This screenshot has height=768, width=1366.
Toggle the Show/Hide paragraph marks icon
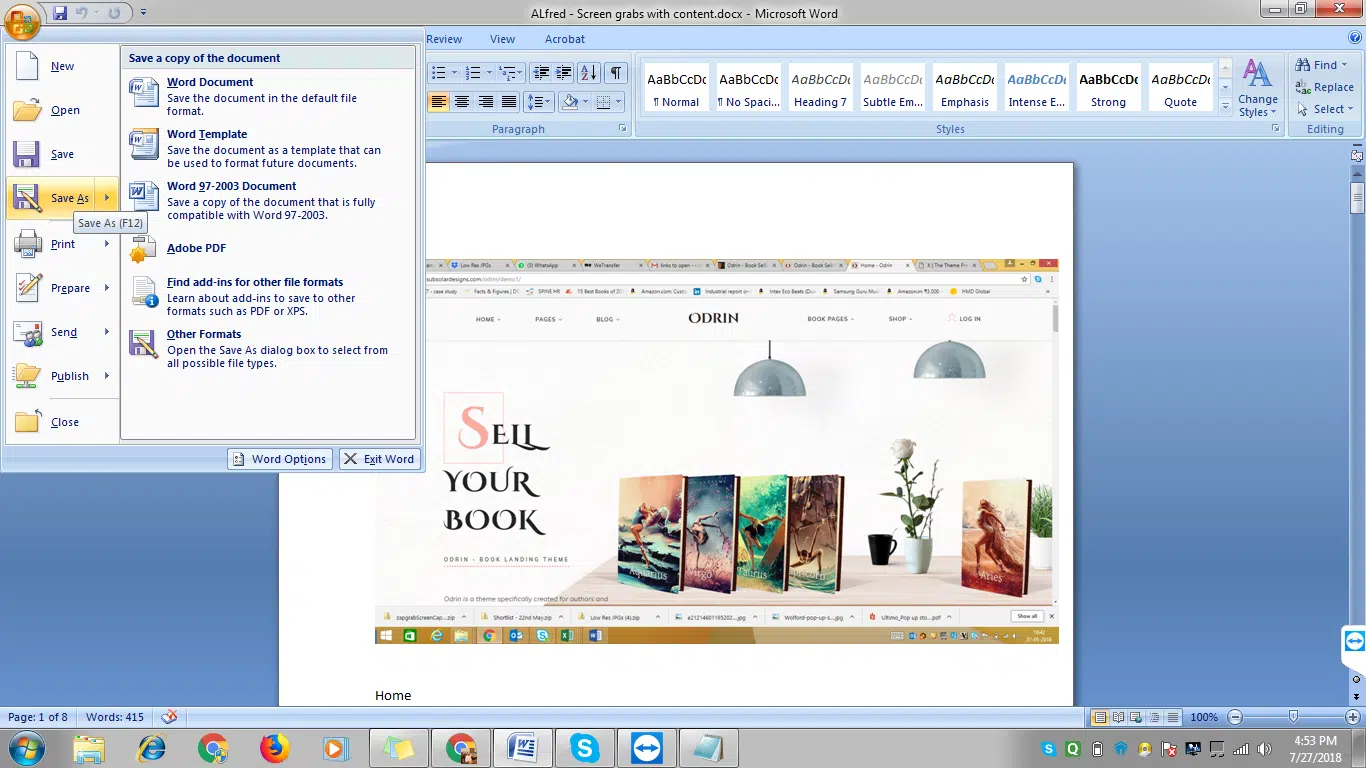[616, 73]
